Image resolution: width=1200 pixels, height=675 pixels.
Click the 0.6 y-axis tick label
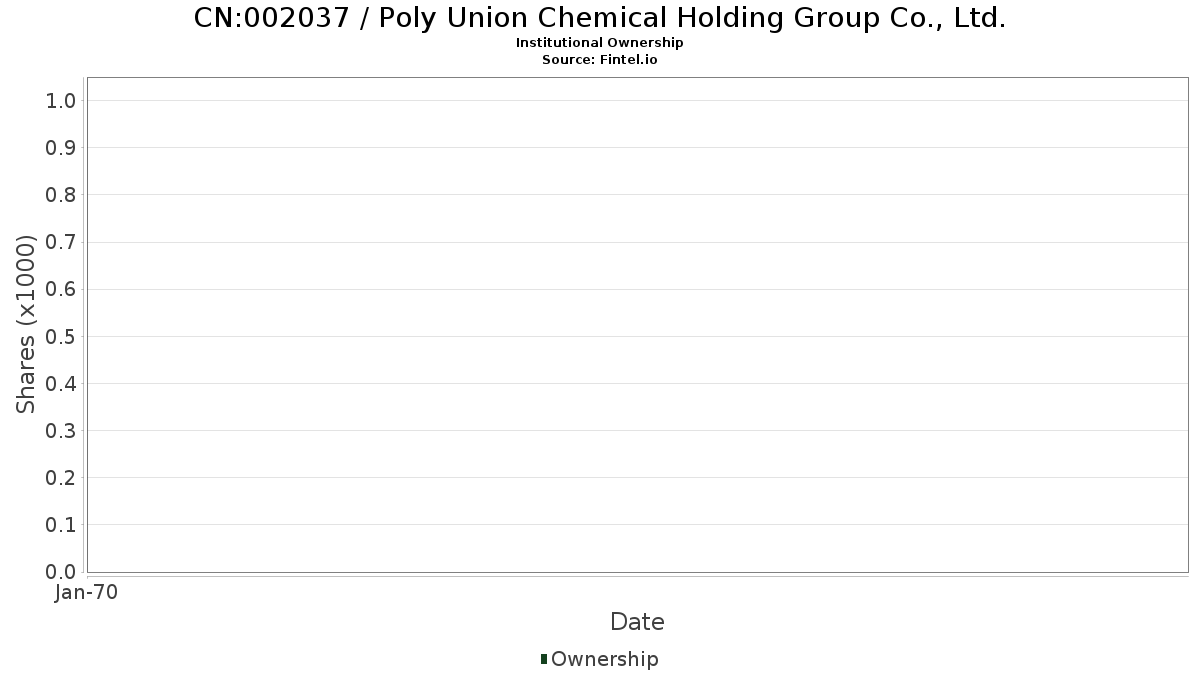61,289
